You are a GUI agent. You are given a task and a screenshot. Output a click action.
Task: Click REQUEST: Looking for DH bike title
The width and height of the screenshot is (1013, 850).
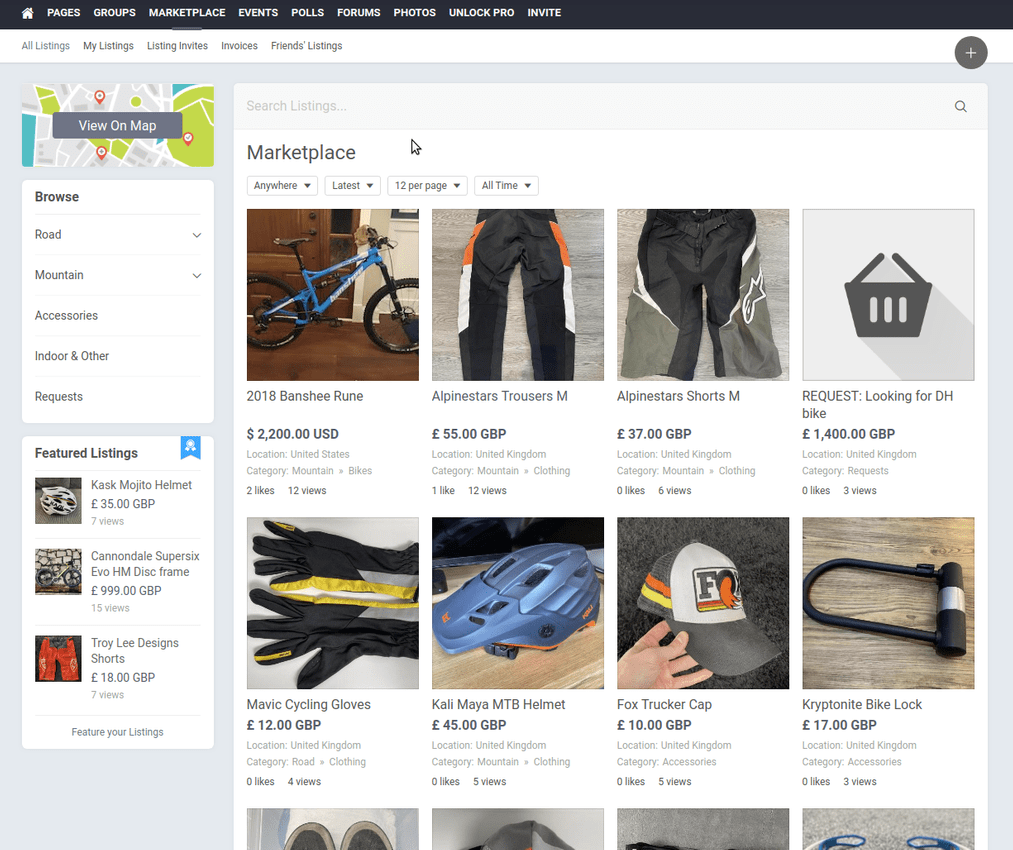[x=877, y=405]
